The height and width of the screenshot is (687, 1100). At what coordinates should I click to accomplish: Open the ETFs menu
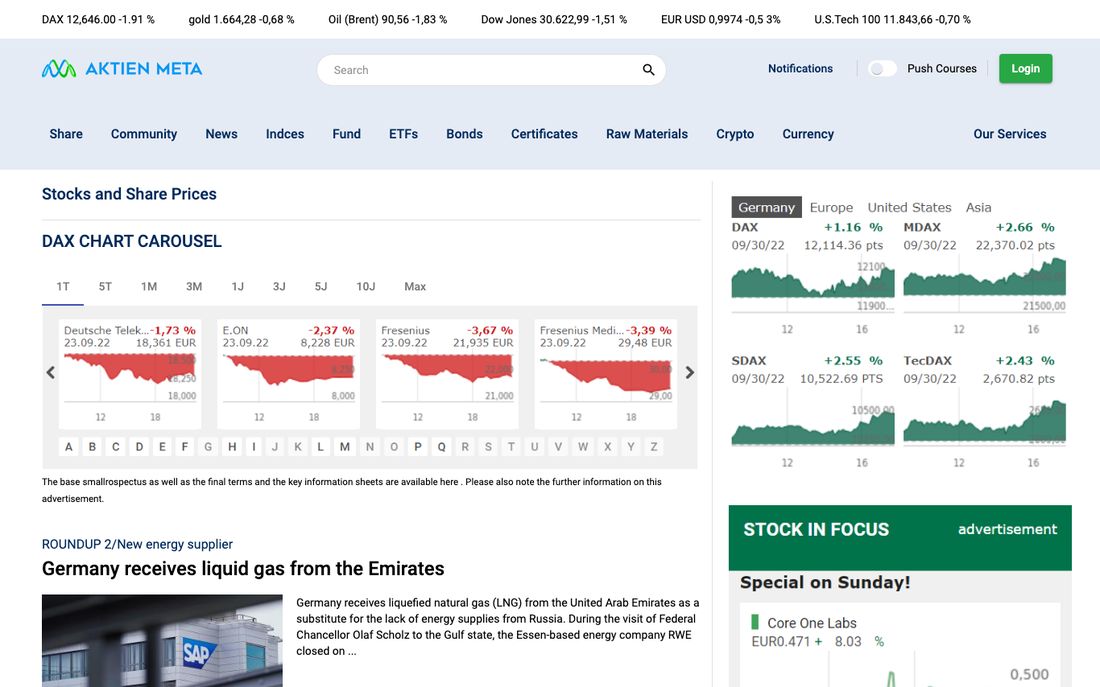coord(403,134)
